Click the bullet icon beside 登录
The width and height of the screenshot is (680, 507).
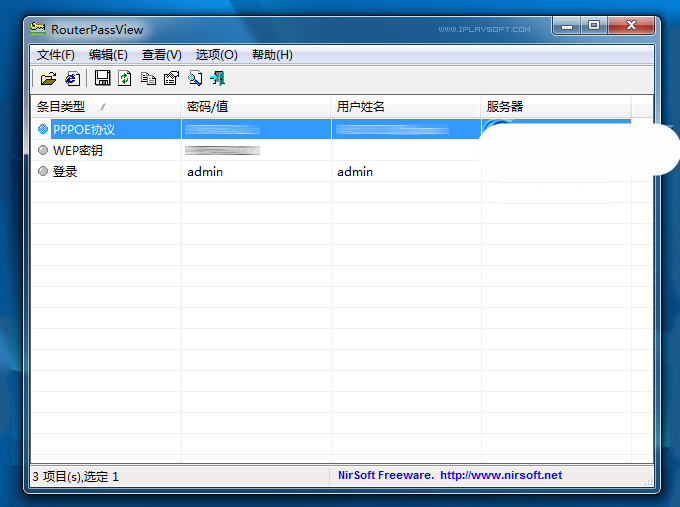(x=42, y=171)
